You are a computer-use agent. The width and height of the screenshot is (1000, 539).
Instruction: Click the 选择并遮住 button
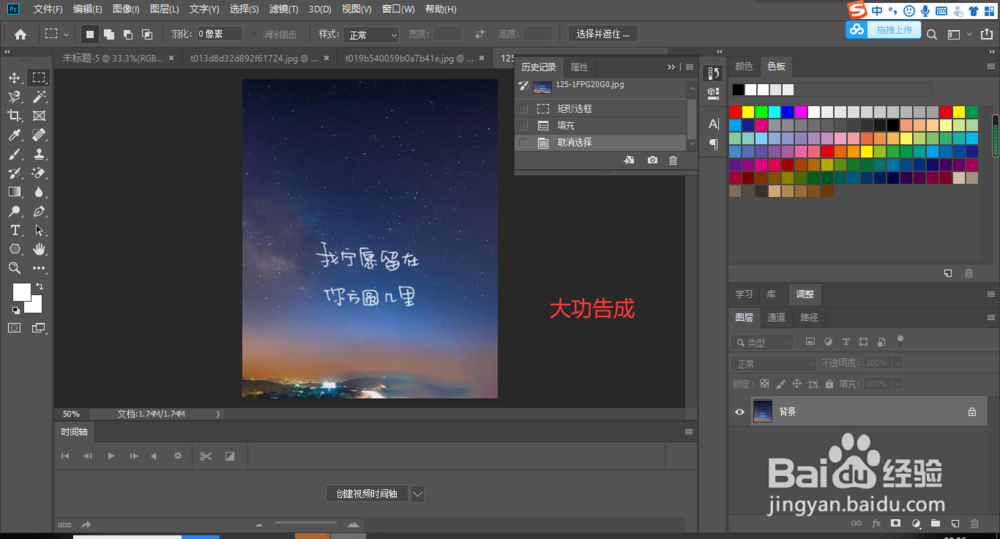(603, 34)
